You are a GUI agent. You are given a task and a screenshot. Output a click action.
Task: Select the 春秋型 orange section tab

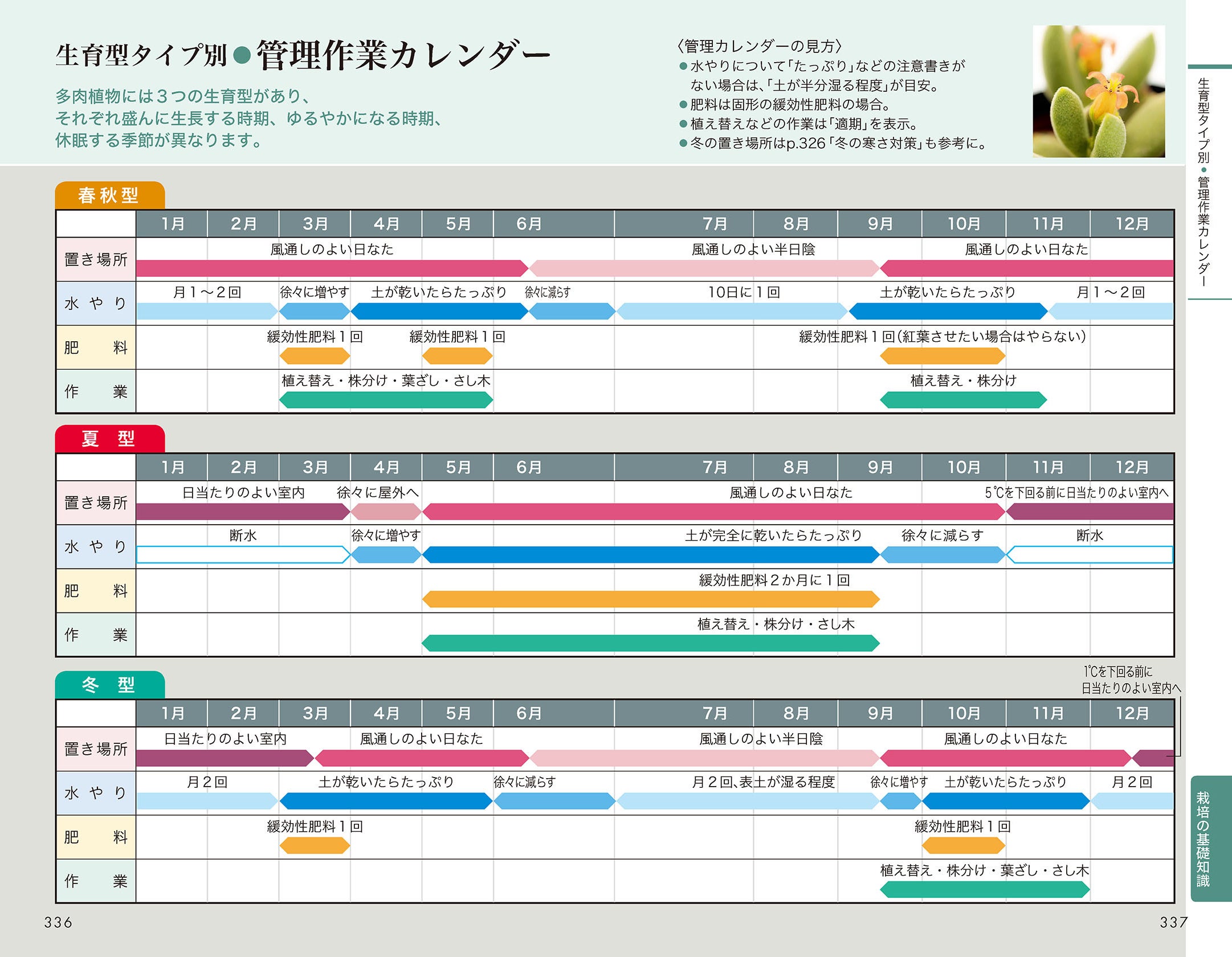(109, 195)
